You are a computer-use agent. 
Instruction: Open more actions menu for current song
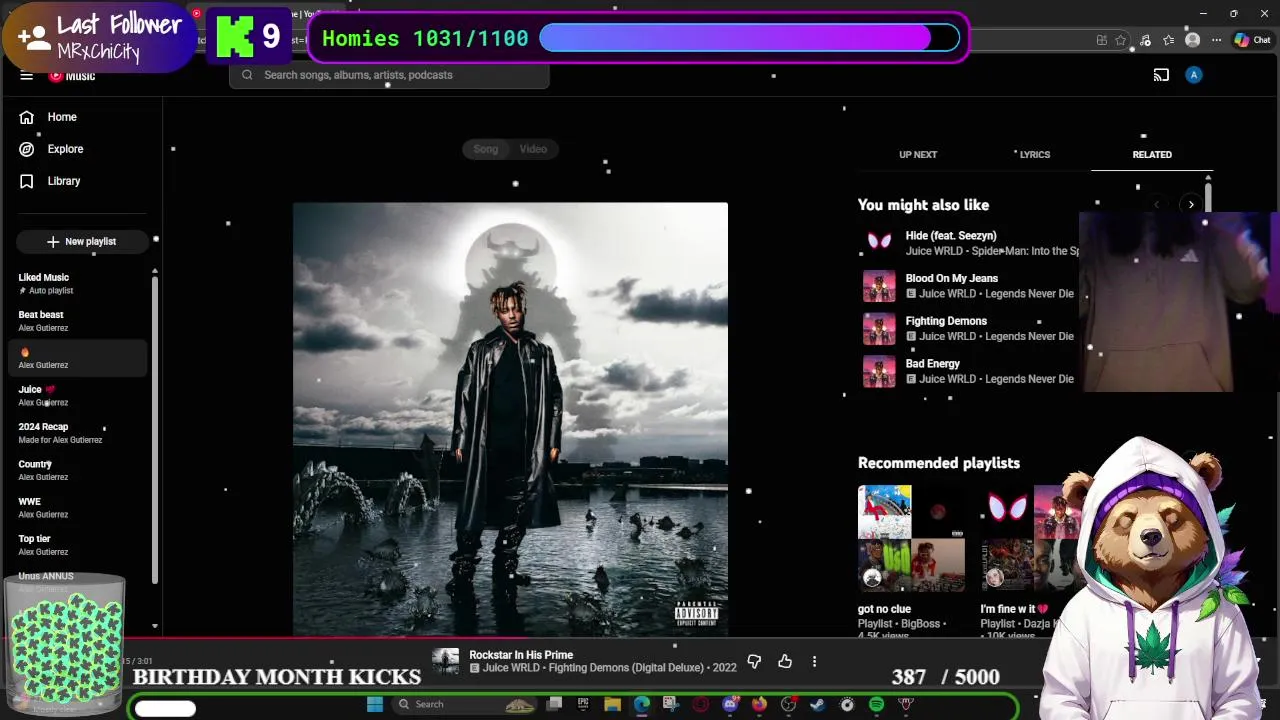814,661
